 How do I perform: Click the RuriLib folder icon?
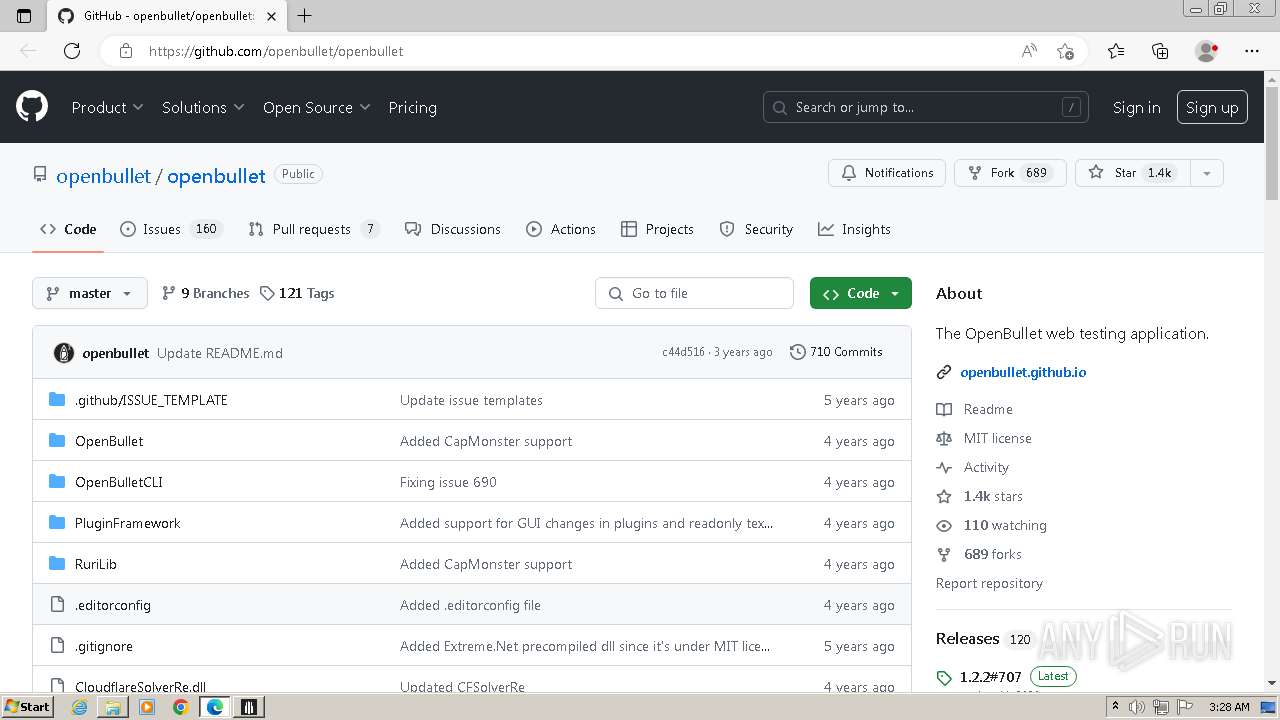[57, 564]
